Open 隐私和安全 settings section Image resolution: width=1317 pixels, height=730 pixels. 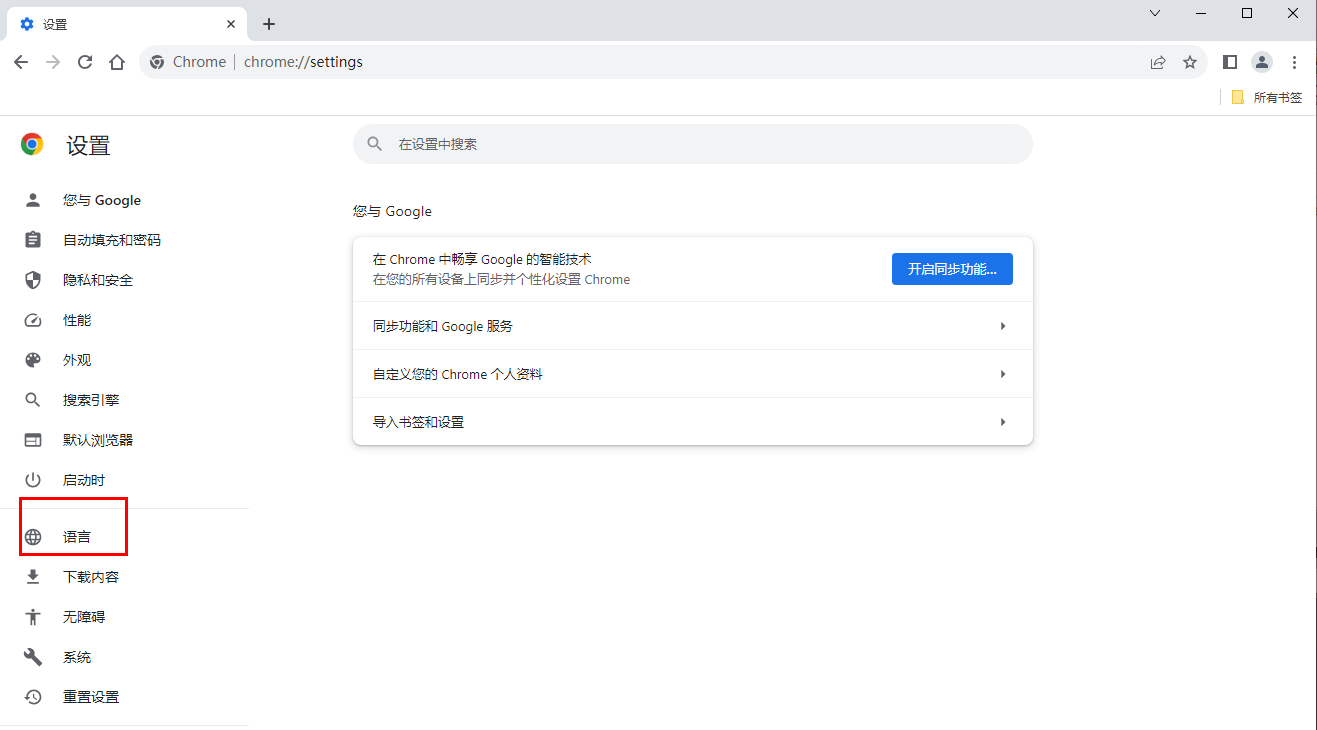[x=98, y=280]
